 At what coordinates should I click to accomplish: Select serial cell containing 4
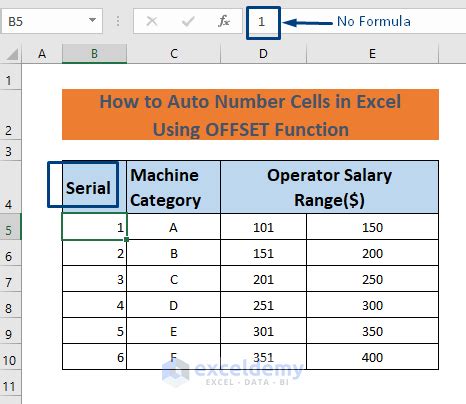[x=94, y=305]
